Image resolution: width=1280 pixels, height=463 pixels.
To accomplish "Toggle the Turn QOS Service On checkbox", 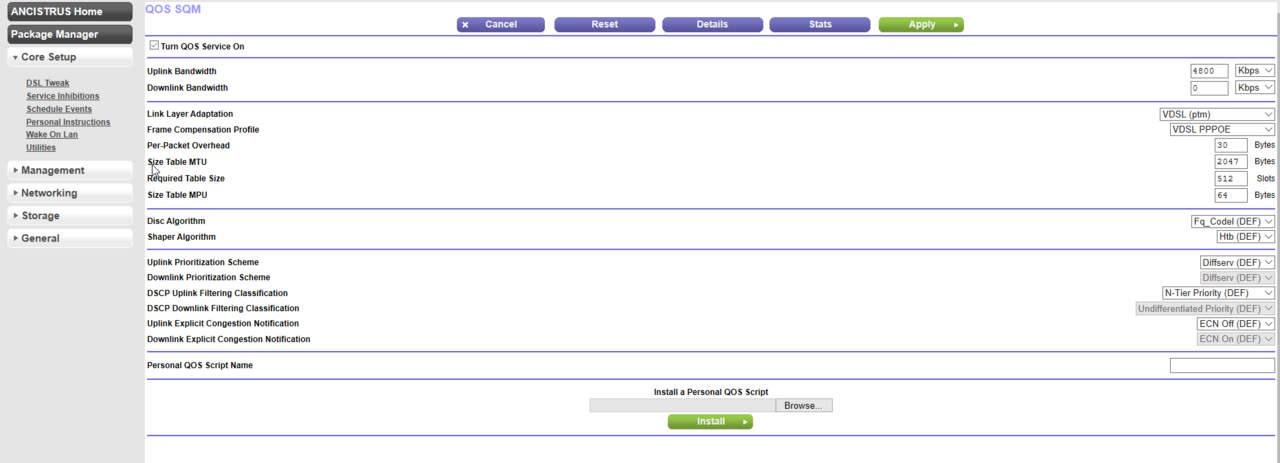I will [153, 46].
